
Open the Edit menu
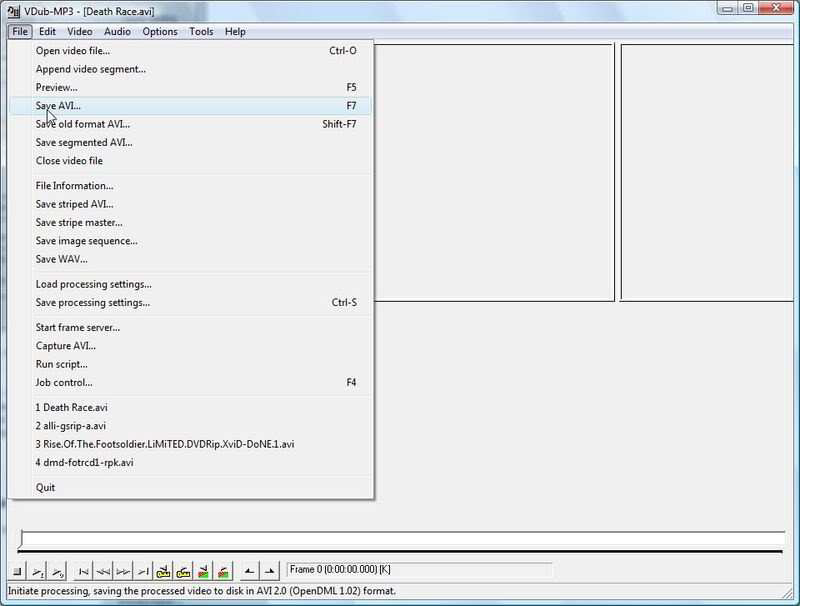[x=47, y=32]
